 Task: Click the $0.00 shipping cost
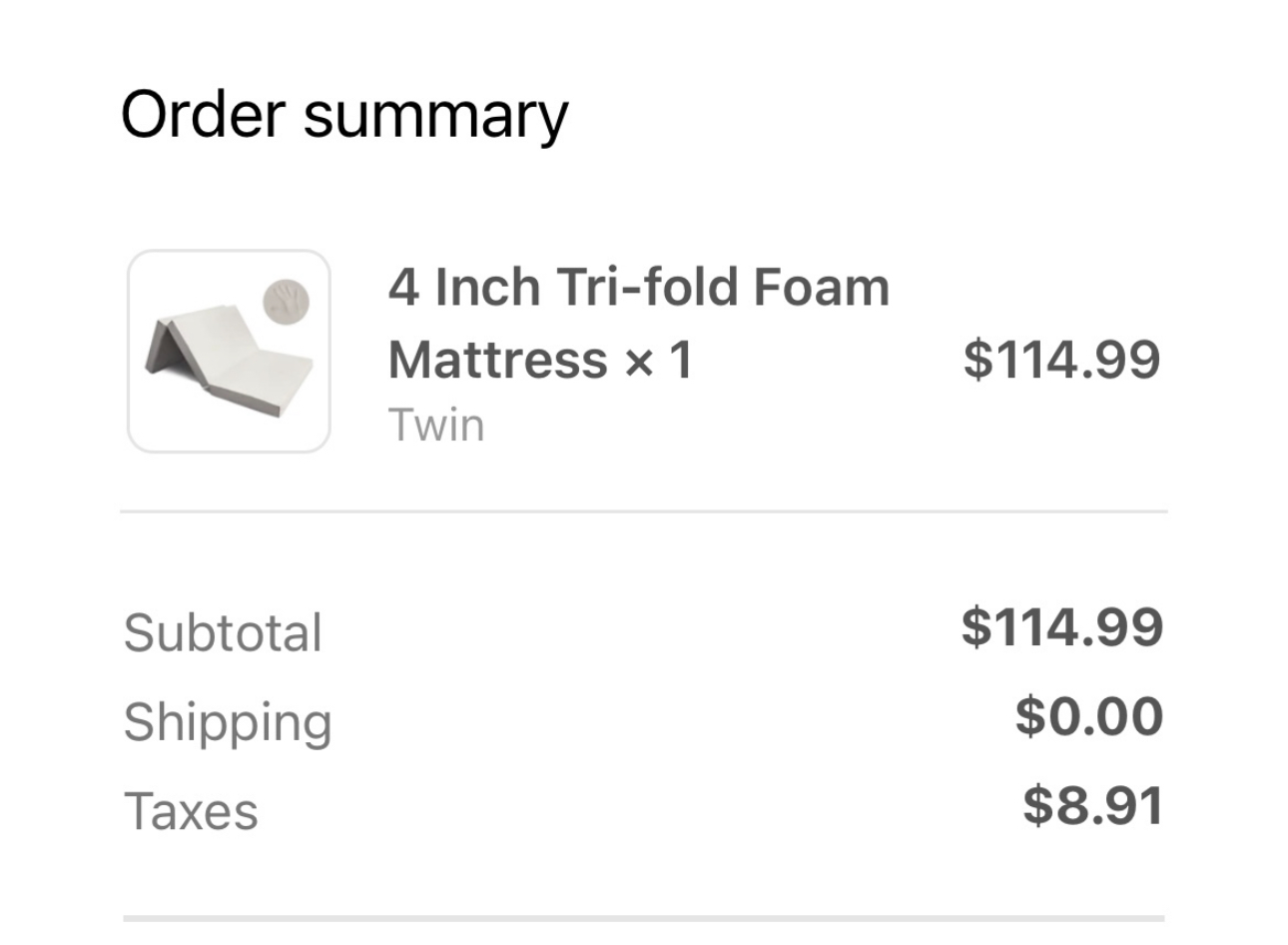[x=1089, y=716]
